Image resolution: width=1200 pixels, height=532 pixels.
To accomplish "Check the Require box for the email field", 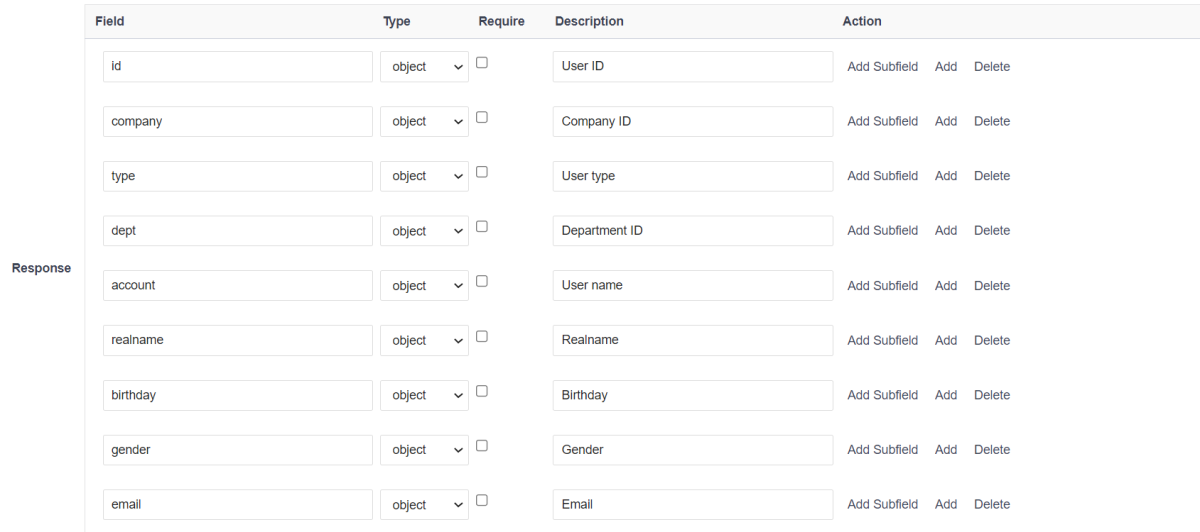I will pyautogui.click(x=482, y=500).
